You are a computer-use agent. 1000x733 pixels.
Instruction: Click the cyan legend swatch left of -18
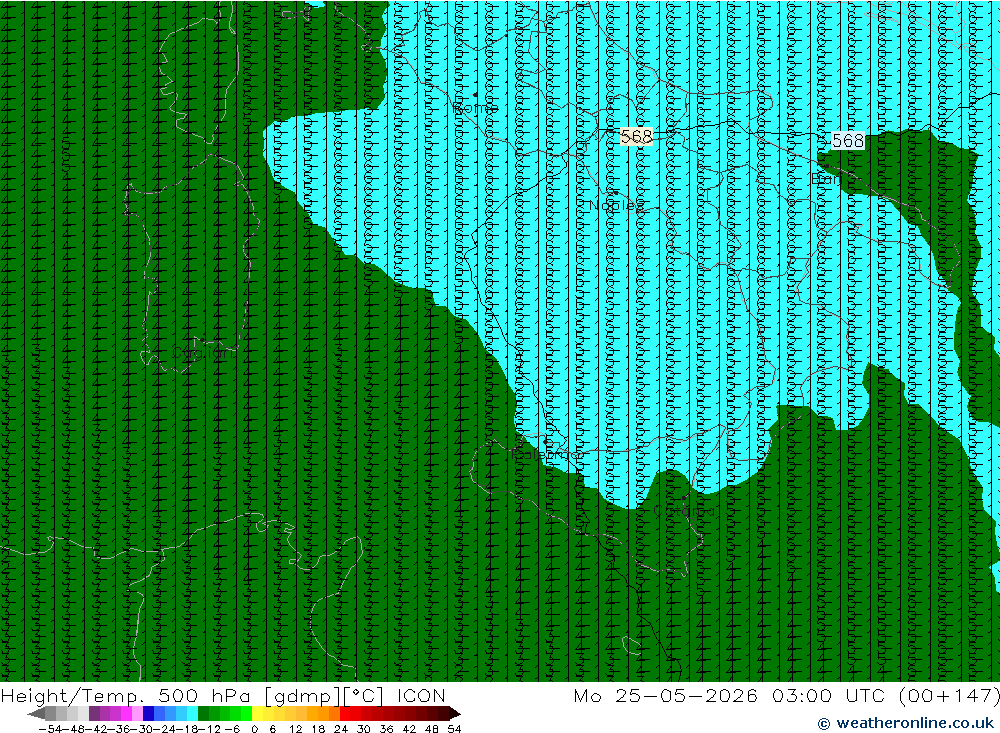(192, 714)
